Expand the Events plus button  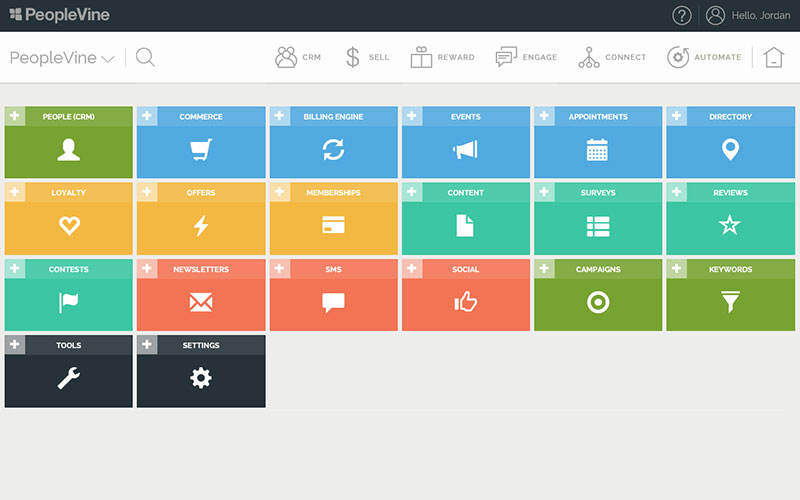pyautogui.click(x=412, y=116)
